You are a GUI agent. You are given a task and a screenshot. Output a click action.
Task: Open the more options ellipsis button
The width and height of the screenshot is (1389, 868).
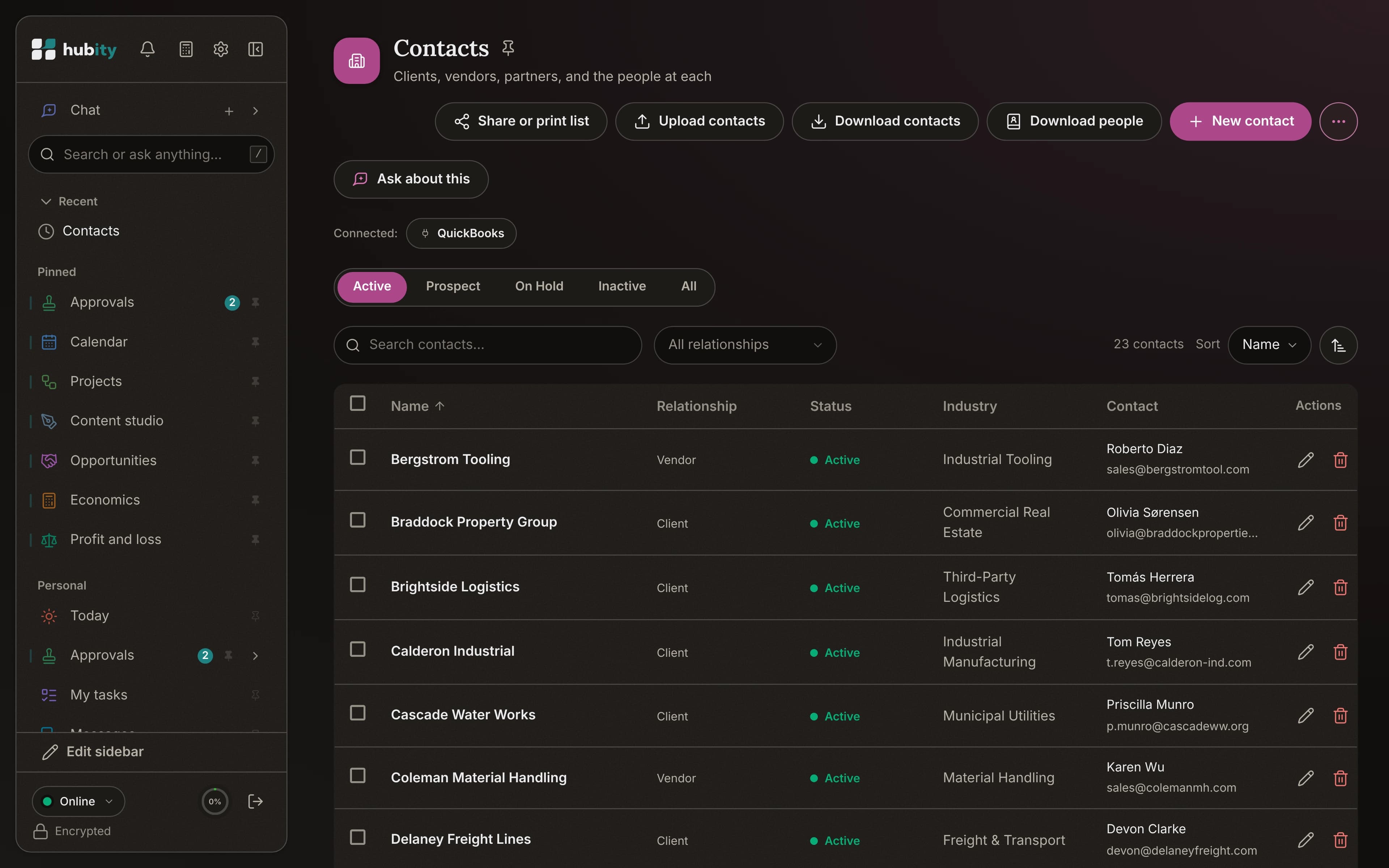(1338, 122)
